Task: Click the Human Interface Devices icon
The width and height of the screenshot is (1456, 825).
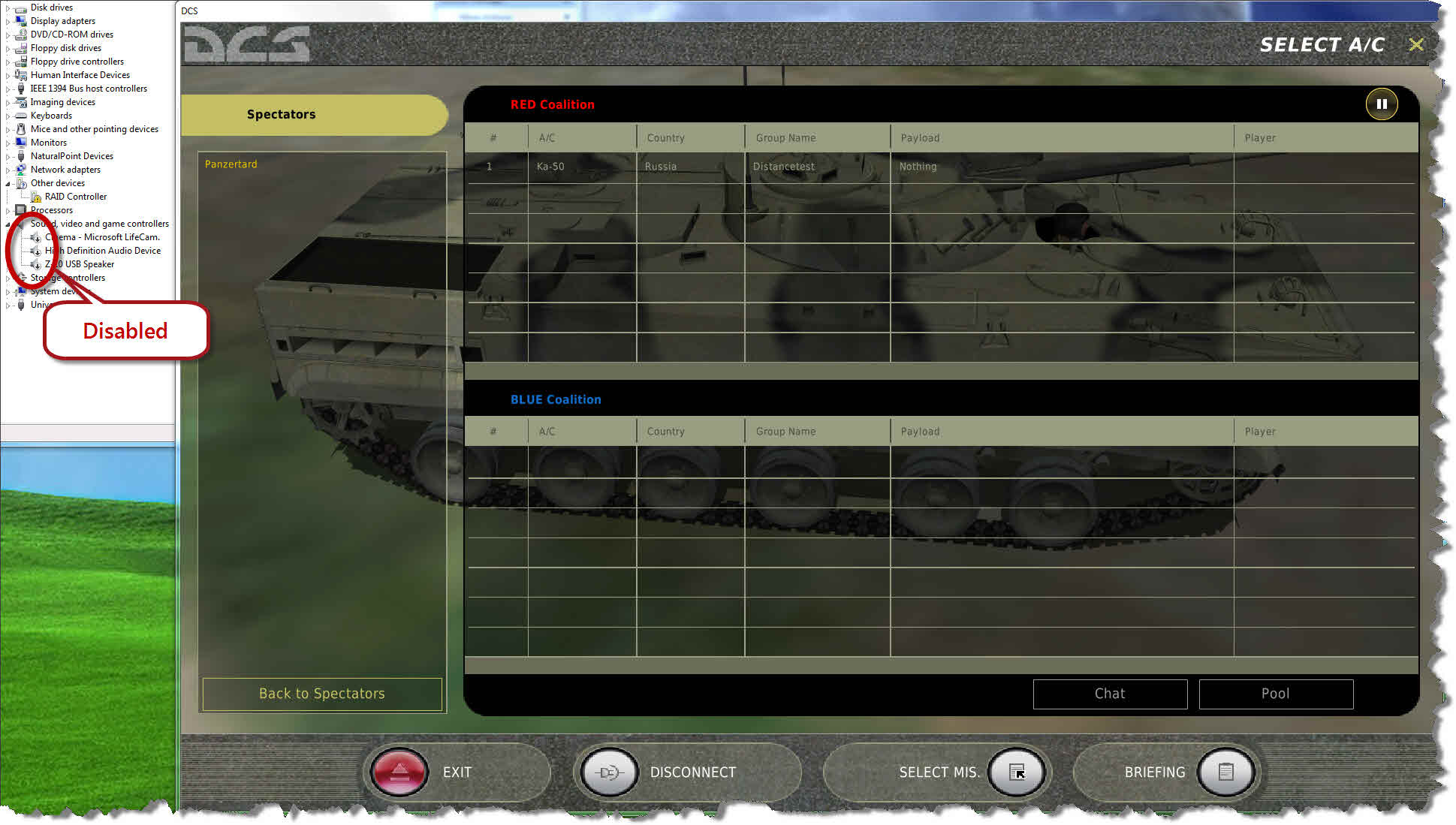Action: (x=21, y=75)
